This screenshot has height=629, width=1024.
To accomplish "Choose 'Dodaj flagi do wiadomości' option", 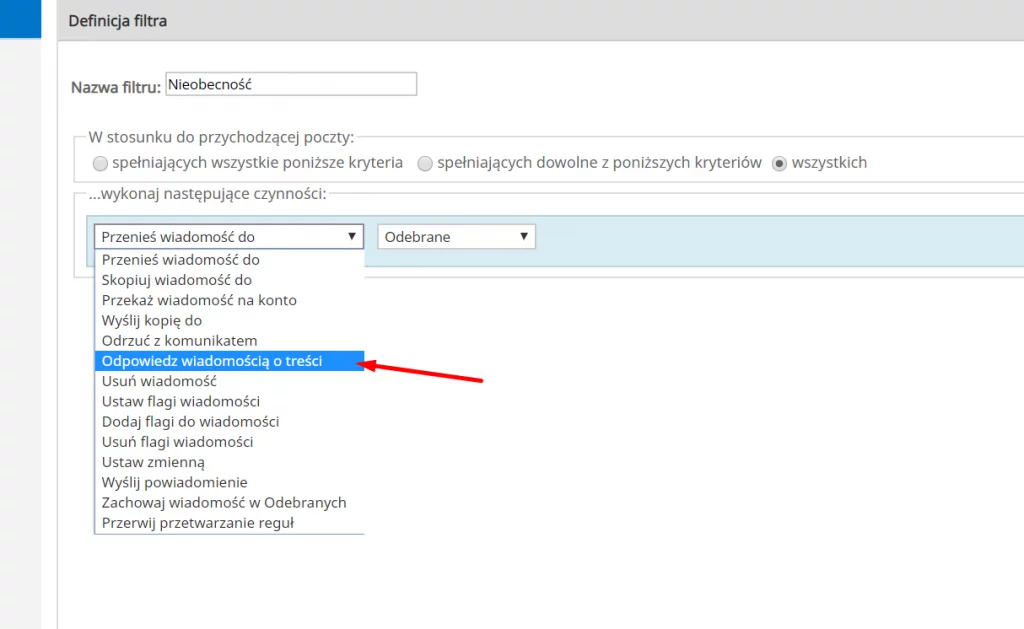I will coord(229,422).
